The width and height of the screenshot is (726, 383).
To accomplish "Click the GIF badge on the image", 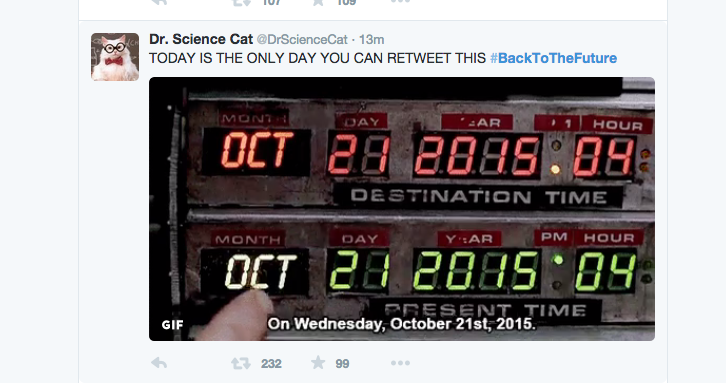I will tap(172, 325).
